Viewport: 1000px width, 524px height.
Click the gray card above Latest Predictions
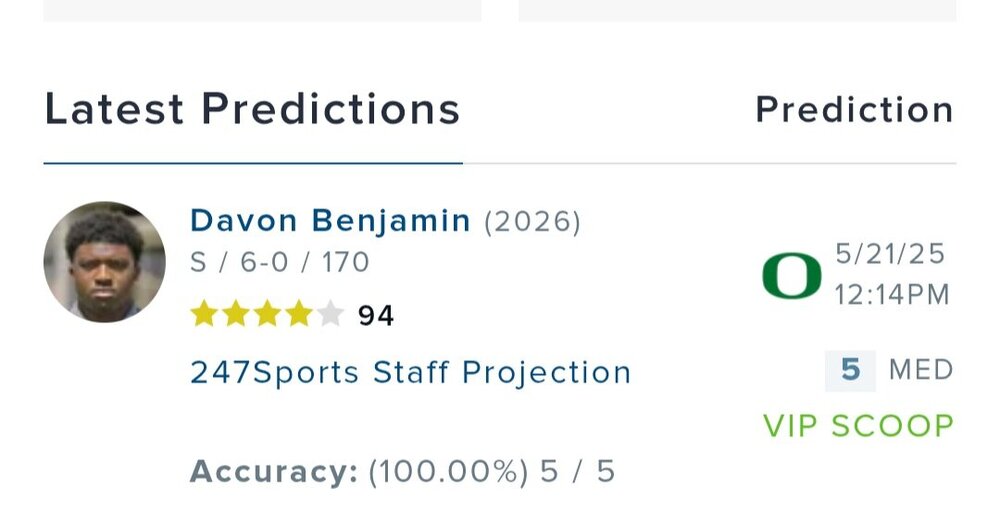(262, 10)
